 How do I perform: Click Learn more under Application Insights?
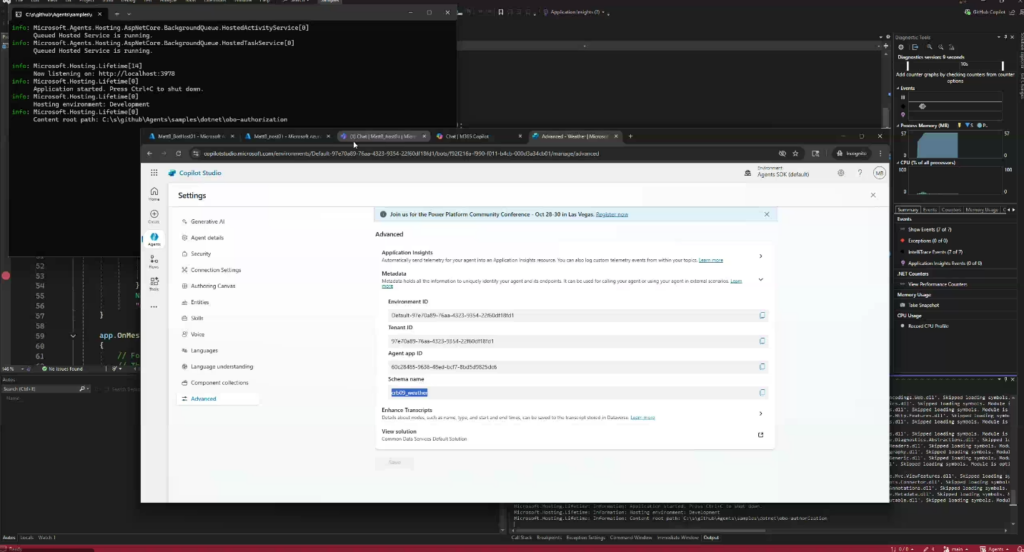[x=711, y=260]
